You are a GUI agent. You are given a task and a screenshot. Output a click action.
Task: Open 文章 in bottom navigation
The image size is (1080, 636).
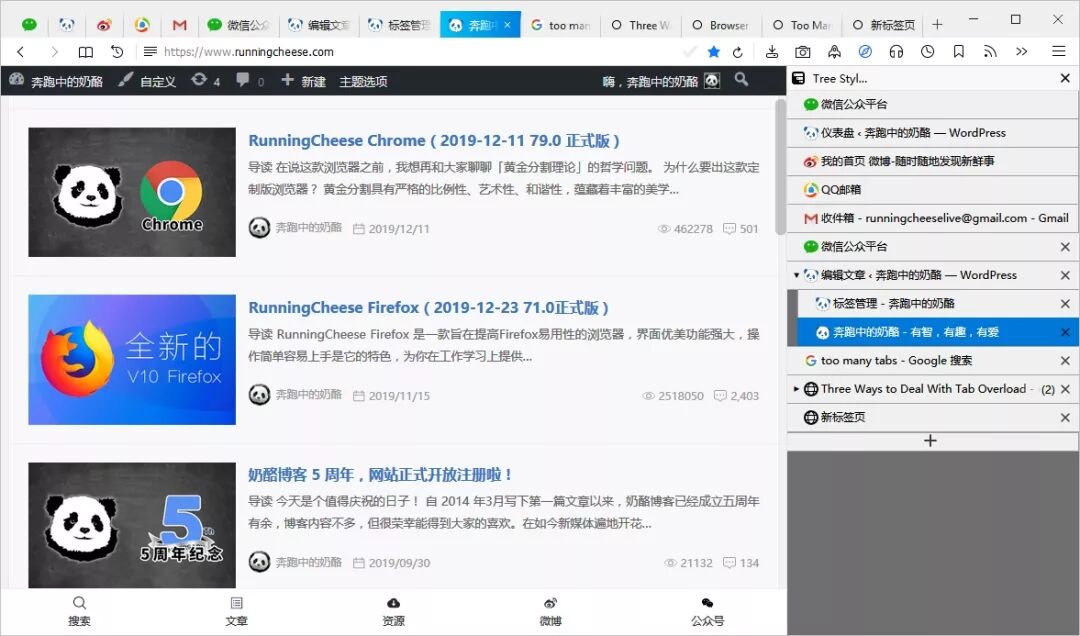coord(236,611)
